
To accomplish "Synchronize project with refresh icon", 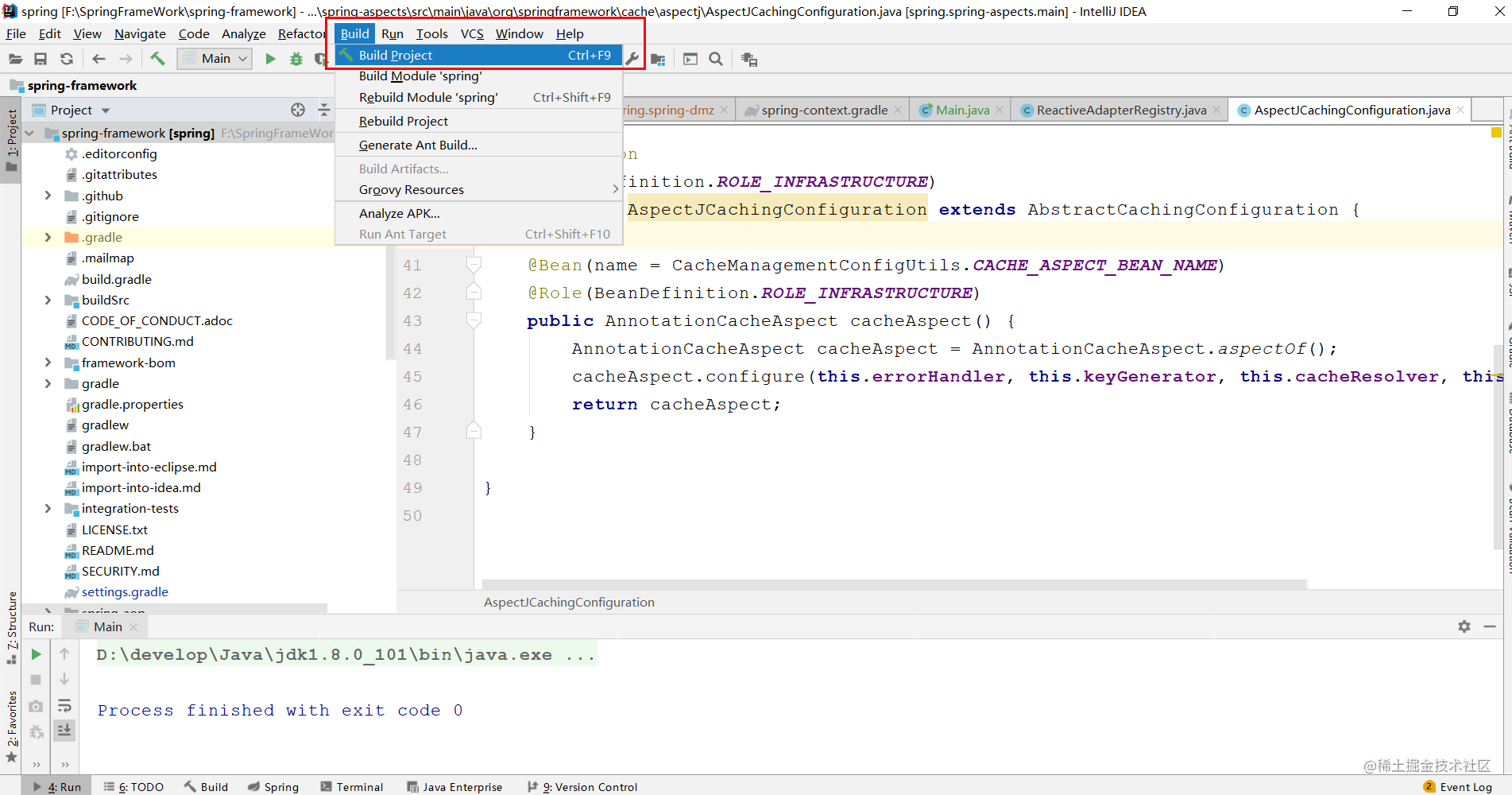I will [67, 59].
